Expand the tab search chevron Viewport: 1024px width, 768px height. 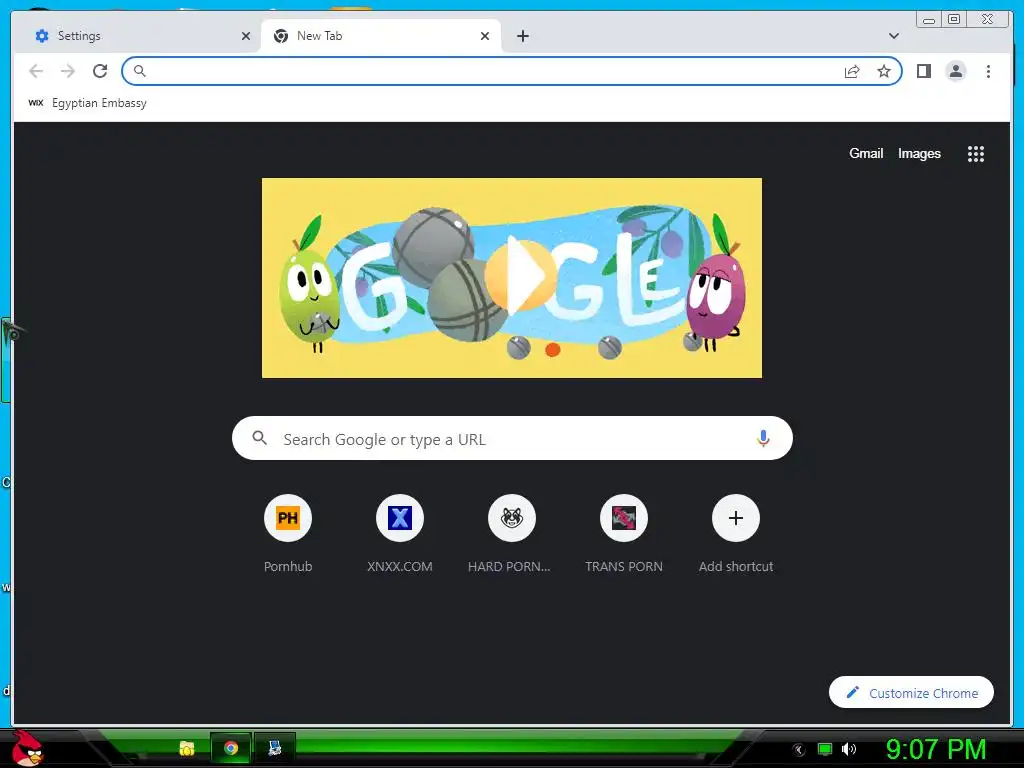[x=893, y=36]
